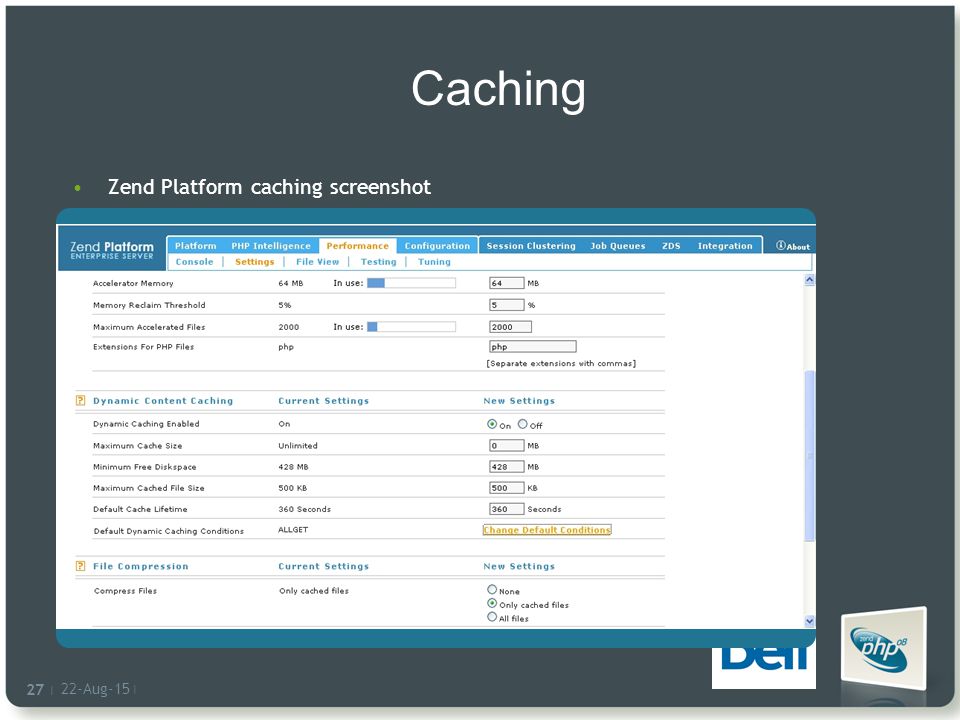Click the File Compression heading
Image resolution: width=960 pixels, height=720 pixels.
(140, 566)
